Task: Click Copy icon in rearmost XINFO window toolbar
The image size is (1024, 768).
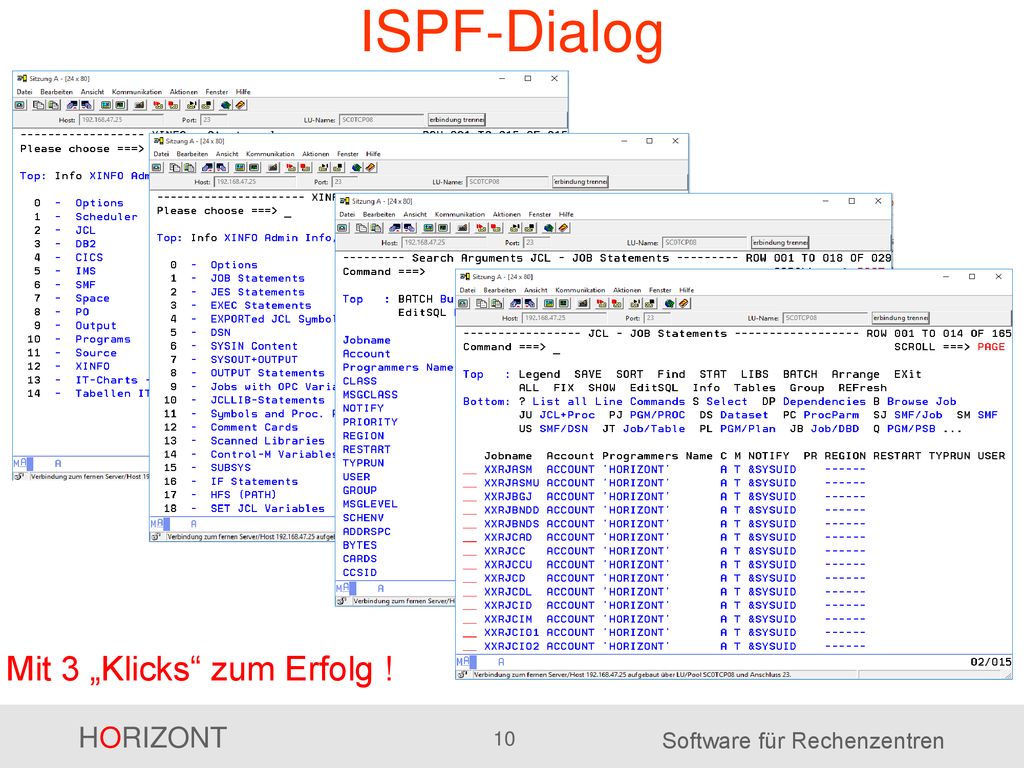Action: (38, 104)
